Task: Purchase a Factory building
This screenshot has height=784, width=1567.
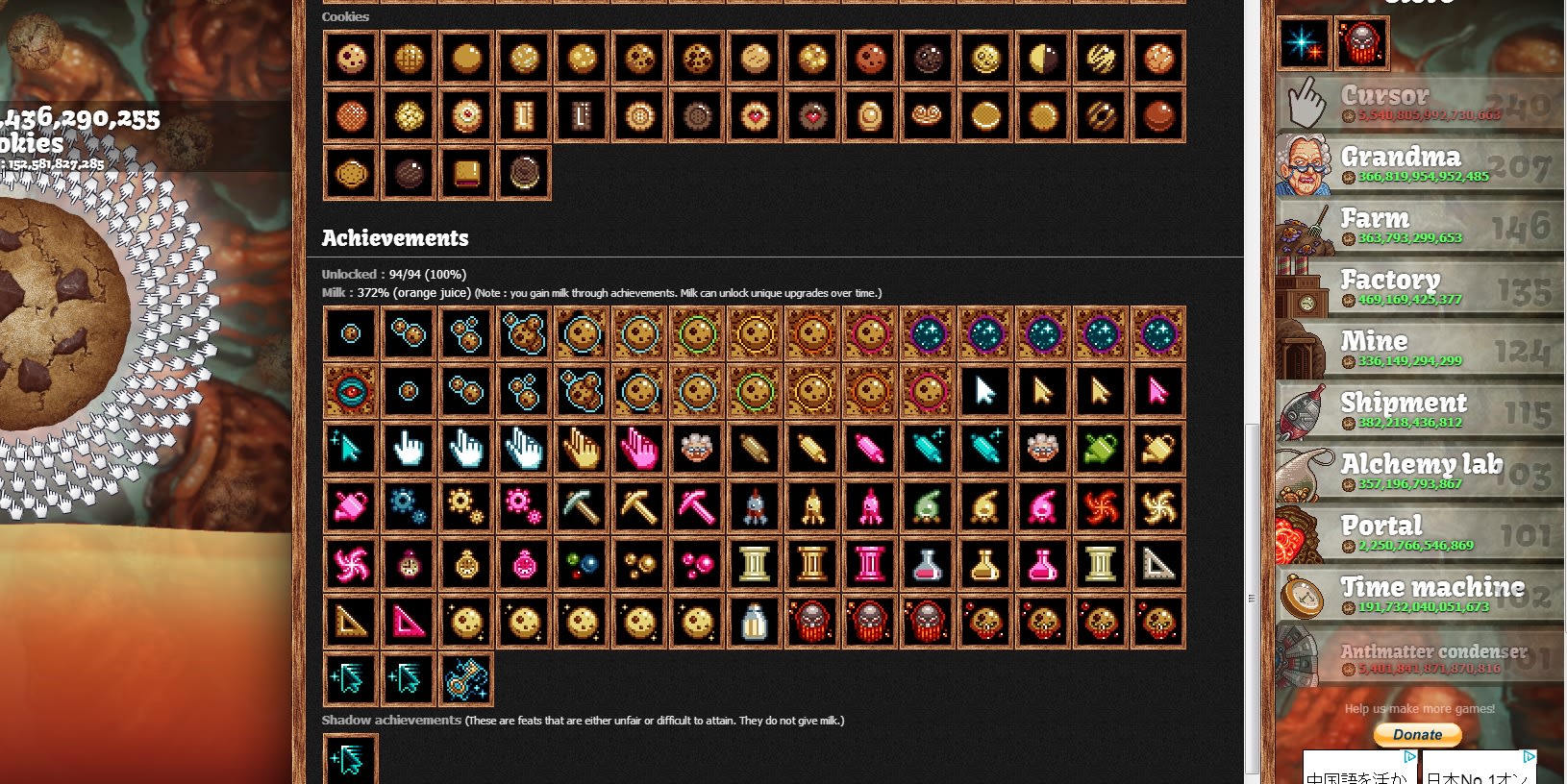Action: (x=1420, y=288)
